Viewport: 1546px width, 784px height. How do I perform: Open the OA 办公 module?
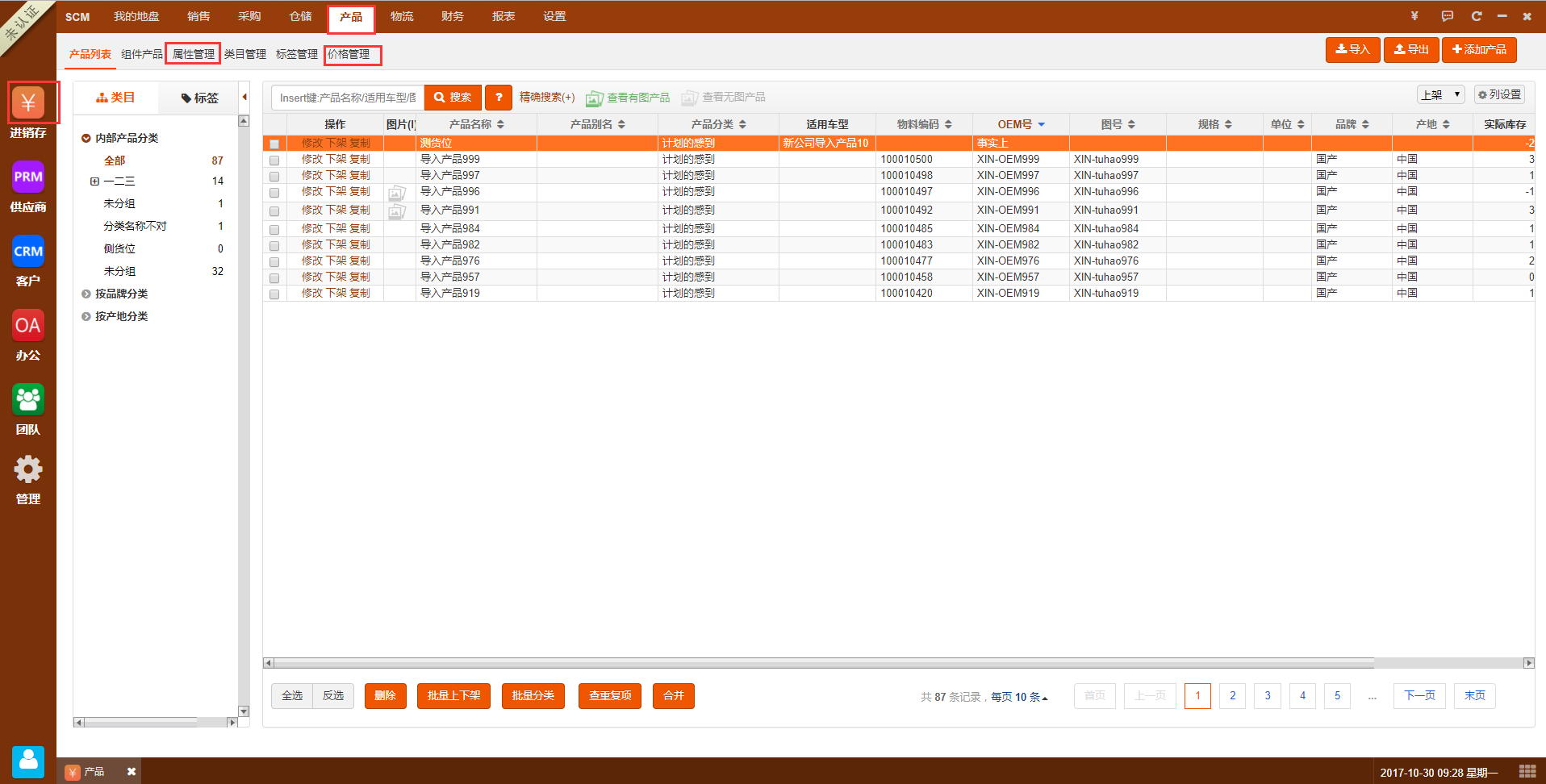pos(28,326)
